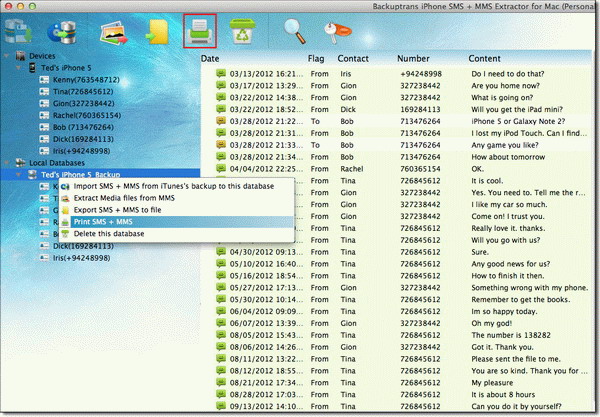Click the backup messages database toolbar icon
The width and height of the screenshot is (600, 417).
tap(18, 31)
